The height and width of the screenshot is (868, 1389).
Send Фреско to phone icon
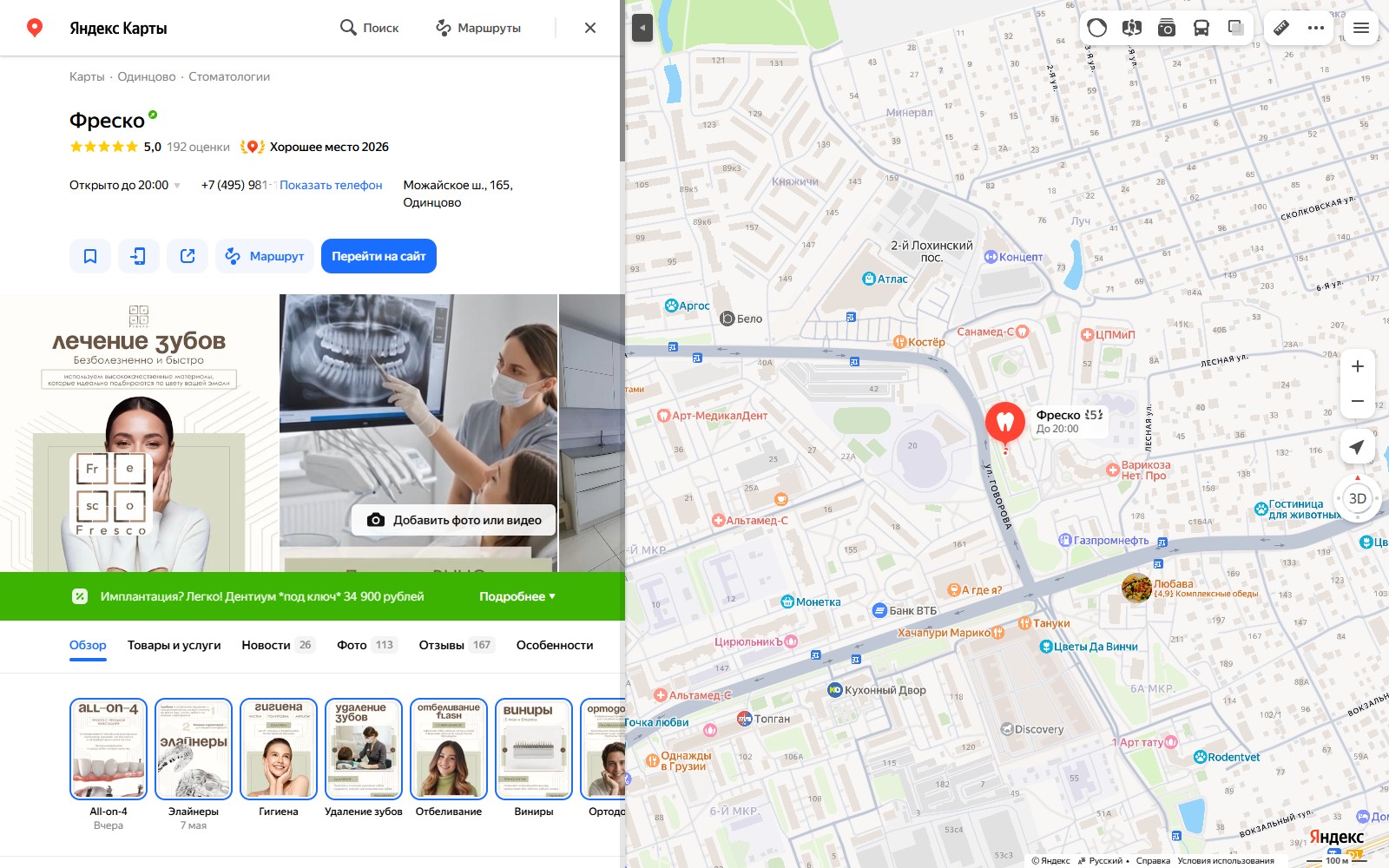tap(139, 256)
